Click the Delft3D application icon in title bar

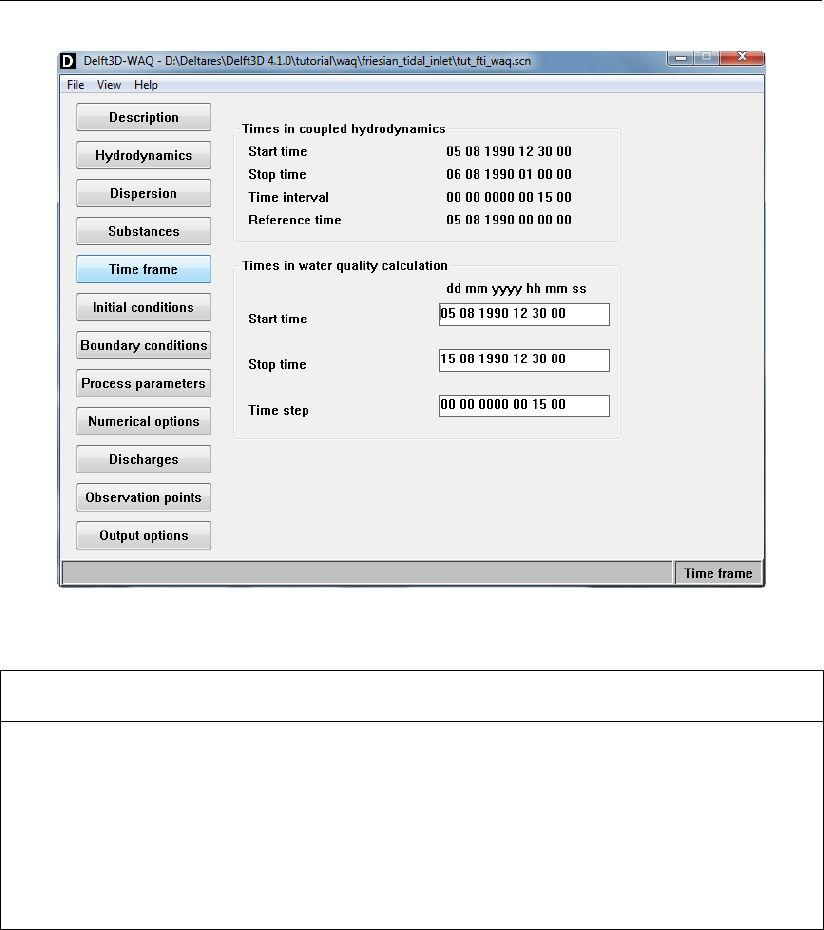68,61
